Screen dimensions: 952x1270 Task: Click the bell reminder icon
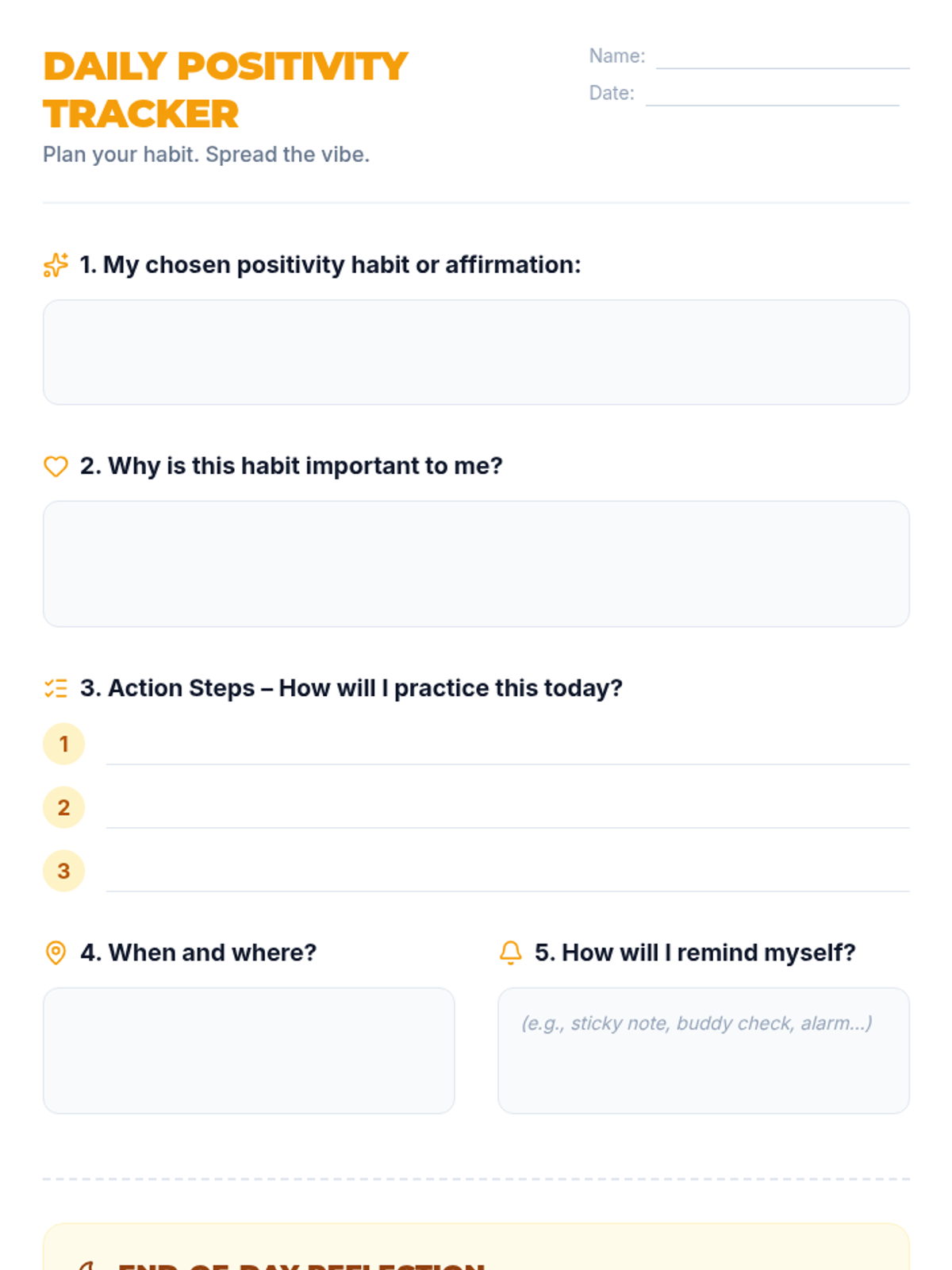pyautogui.click(x=511, y=952)
